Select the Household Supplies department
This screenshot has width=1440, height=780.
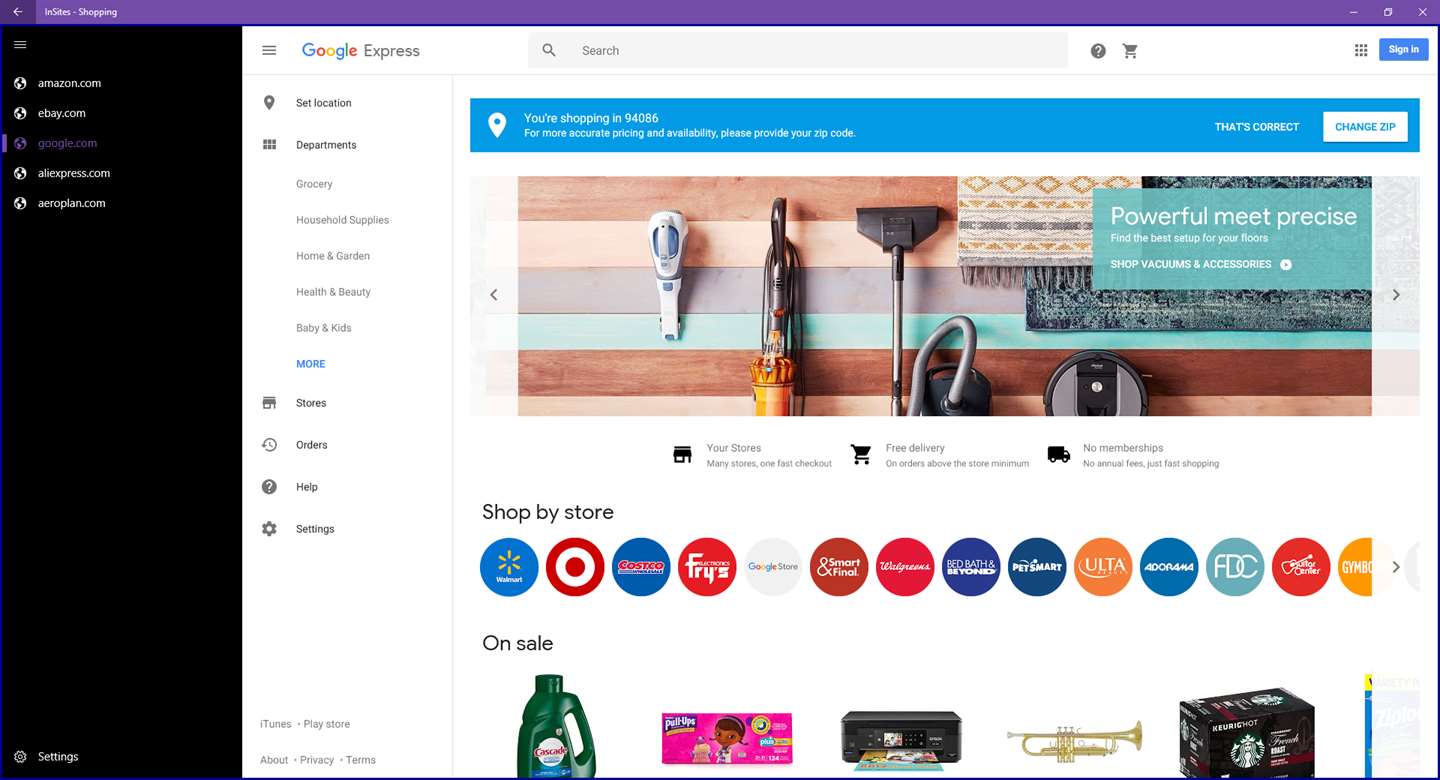[342, 220]
